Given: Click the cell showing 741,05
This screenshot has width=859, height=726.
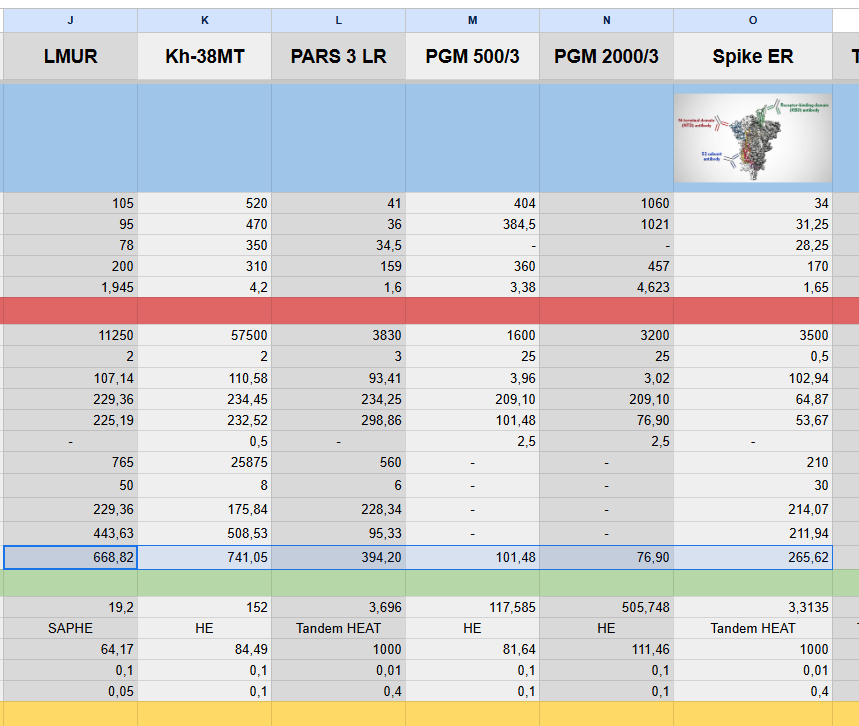Looking at the screenshot, I should click(x=204, y=558).
